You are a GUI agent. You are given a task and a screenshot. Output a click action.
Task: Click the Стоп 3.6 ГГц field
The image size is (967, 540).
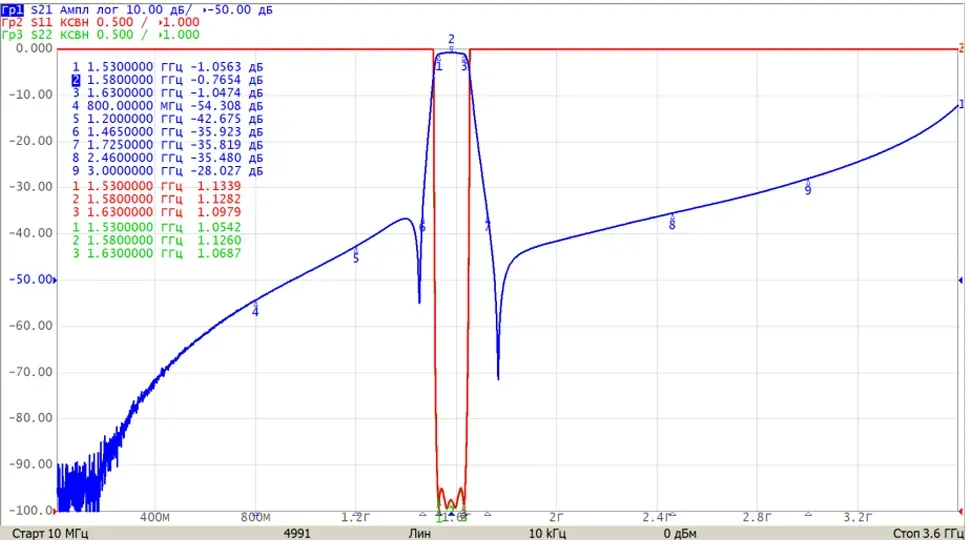coord(928,533)
